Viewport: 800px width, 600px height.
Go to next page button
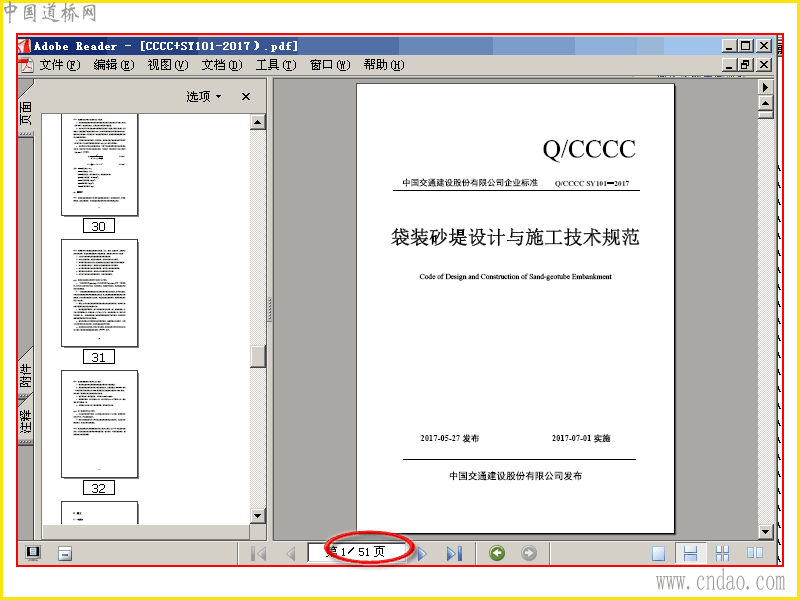point(422,553)
